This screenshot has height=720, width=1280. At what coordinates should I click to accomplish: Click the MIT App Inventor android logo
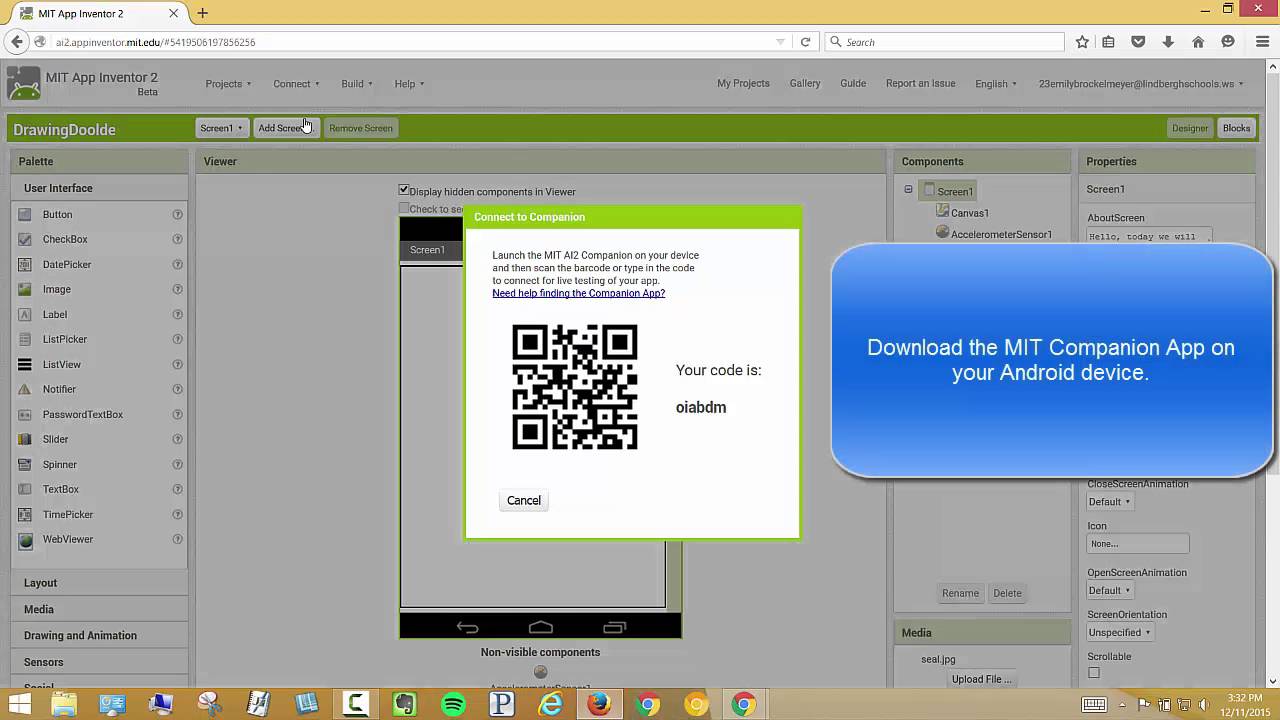[x=24, y=84]
